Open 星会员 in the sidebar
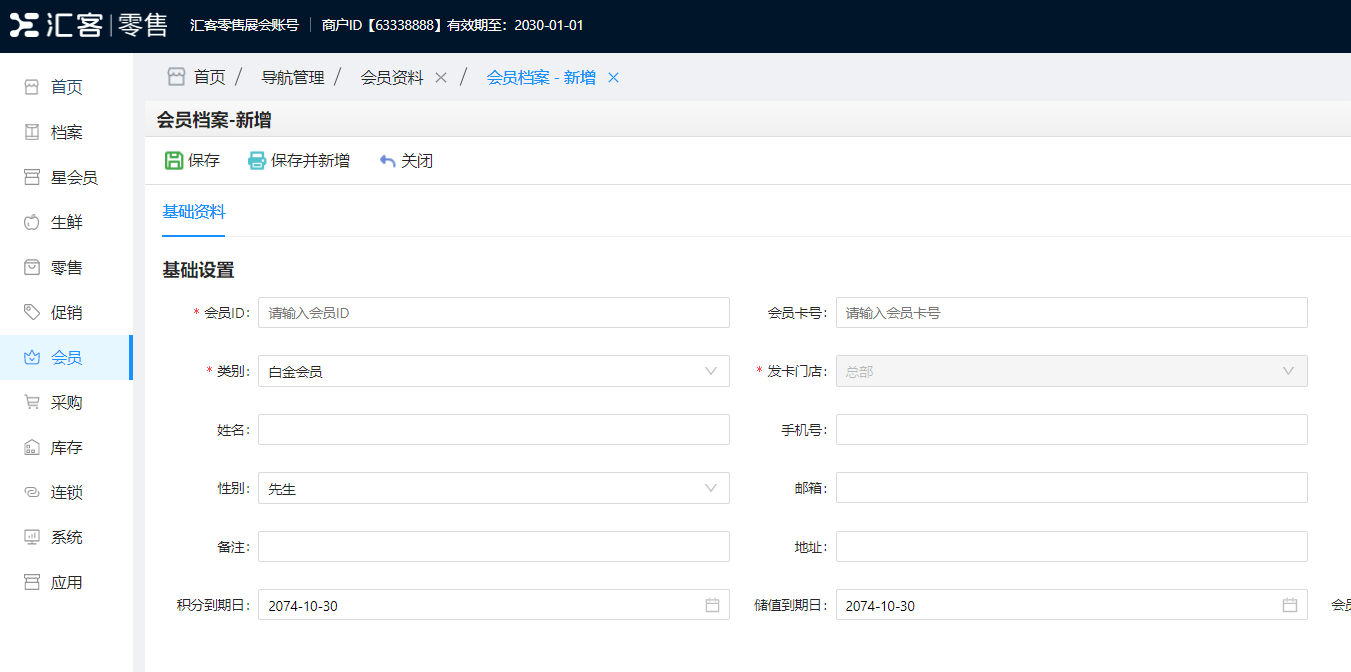 click(x=73, y=178)
